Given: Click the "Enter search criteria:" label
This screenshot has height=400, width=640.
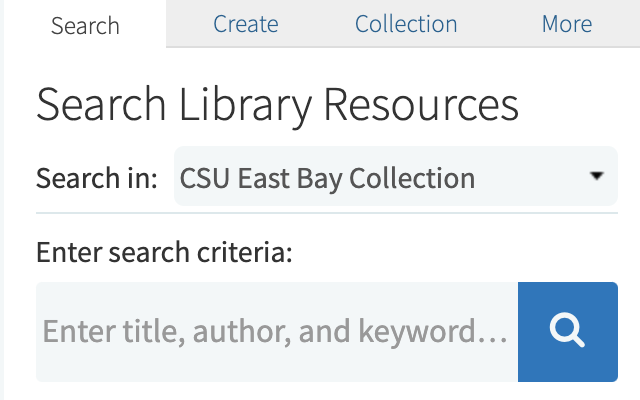Looking at the screenshot, I should [164, 252].
